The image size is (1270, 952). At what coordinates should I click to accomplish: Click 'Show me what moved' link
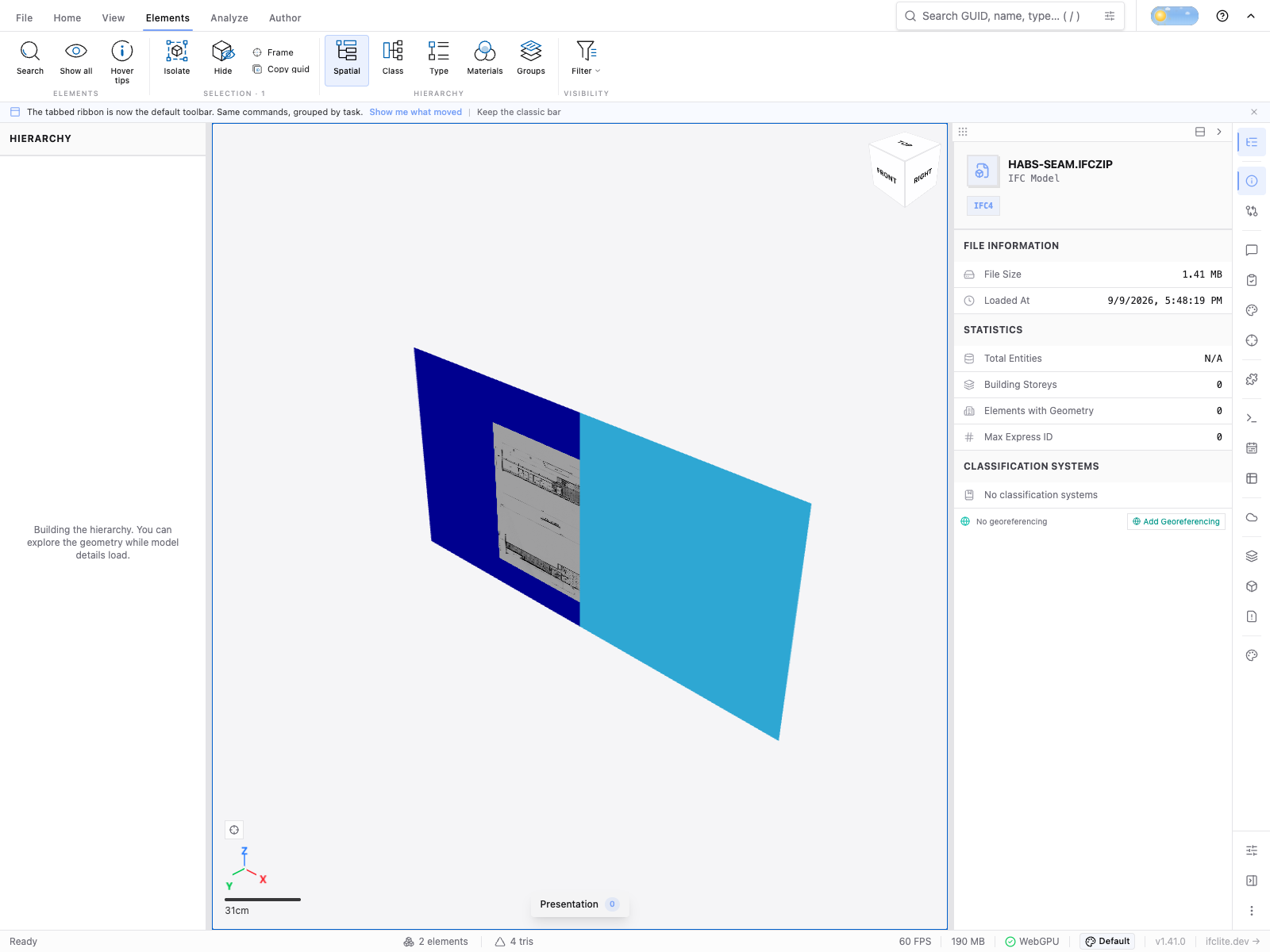pyautogui.click(x=415, y=112)
